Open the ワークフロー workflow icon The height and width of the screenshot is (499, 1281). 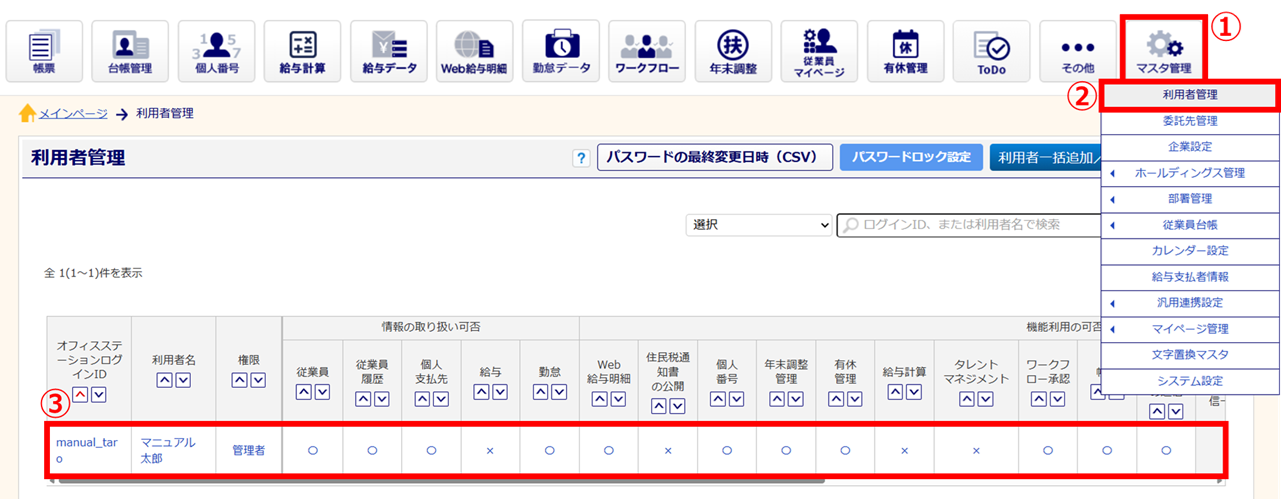(647, 50)
